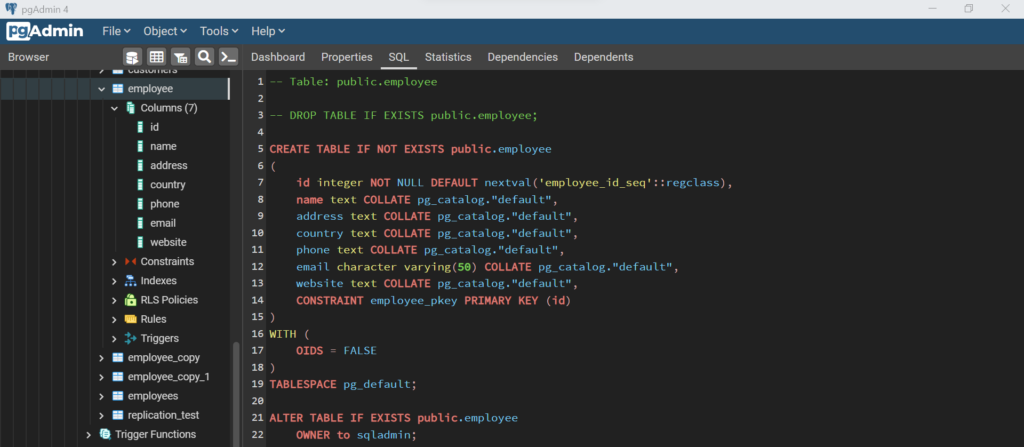Collapse the Columns (7) node

click(x=114, y=108)
